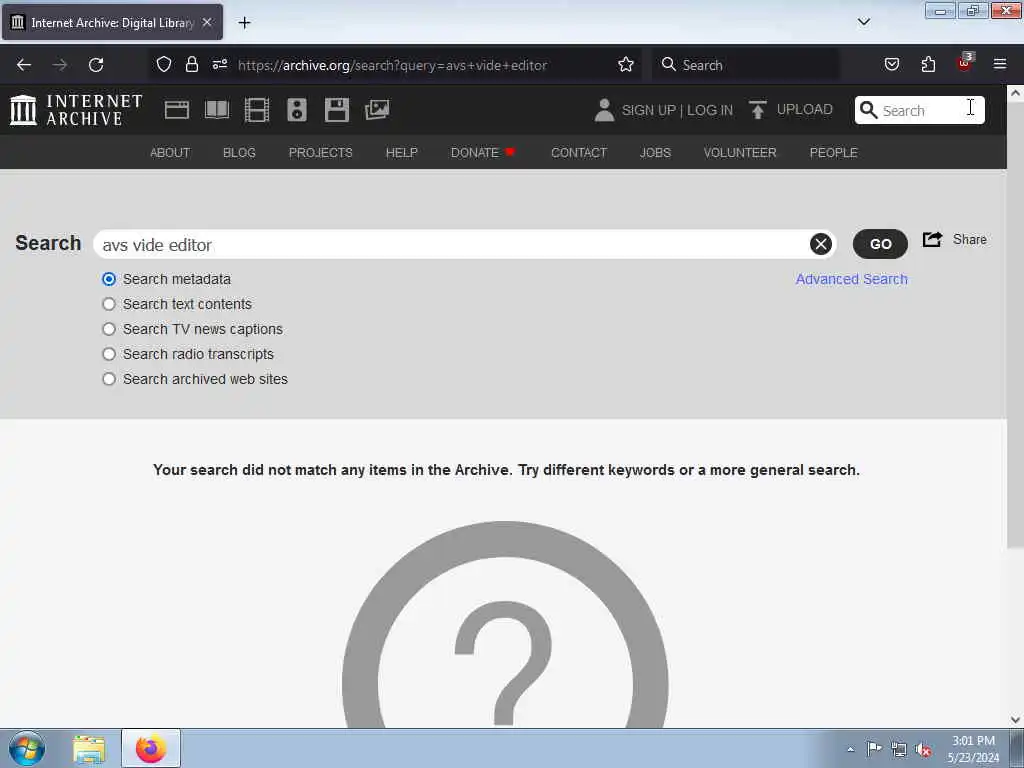Select Search radio transcripts option
Screen dimensions: 1024x768
[x=109, y=354]
